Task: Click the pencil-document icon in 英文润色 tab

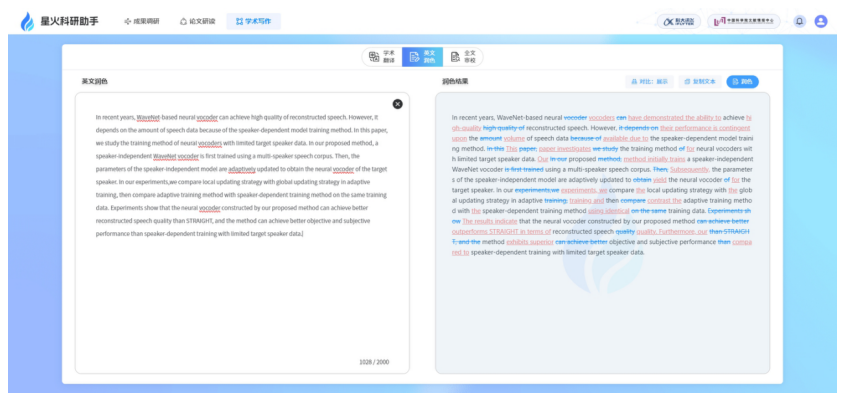Action: (414, 57)
